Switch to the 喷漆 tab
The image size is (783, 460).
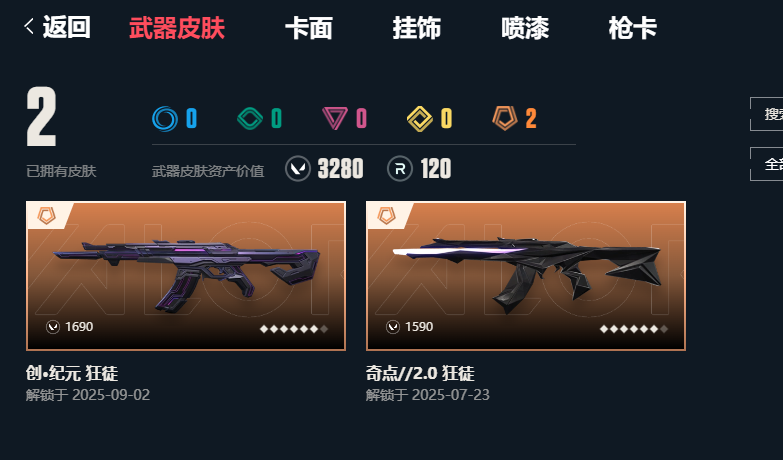coord(525,27)
